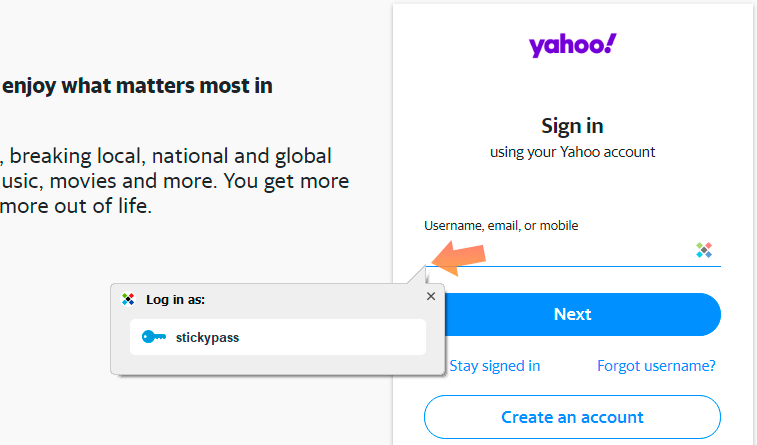
Task: Click the Username, email, or mobile label
Action: tap(501, 226)
